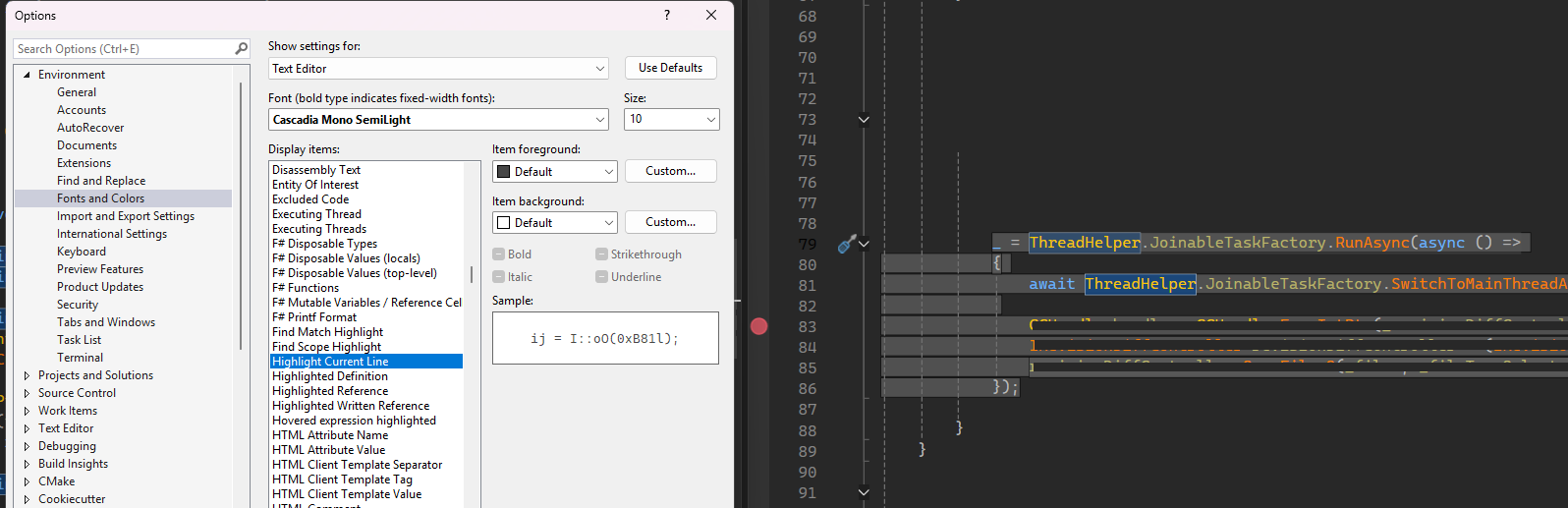
Task: Expand the Work Items node
Action: [27, 411]
